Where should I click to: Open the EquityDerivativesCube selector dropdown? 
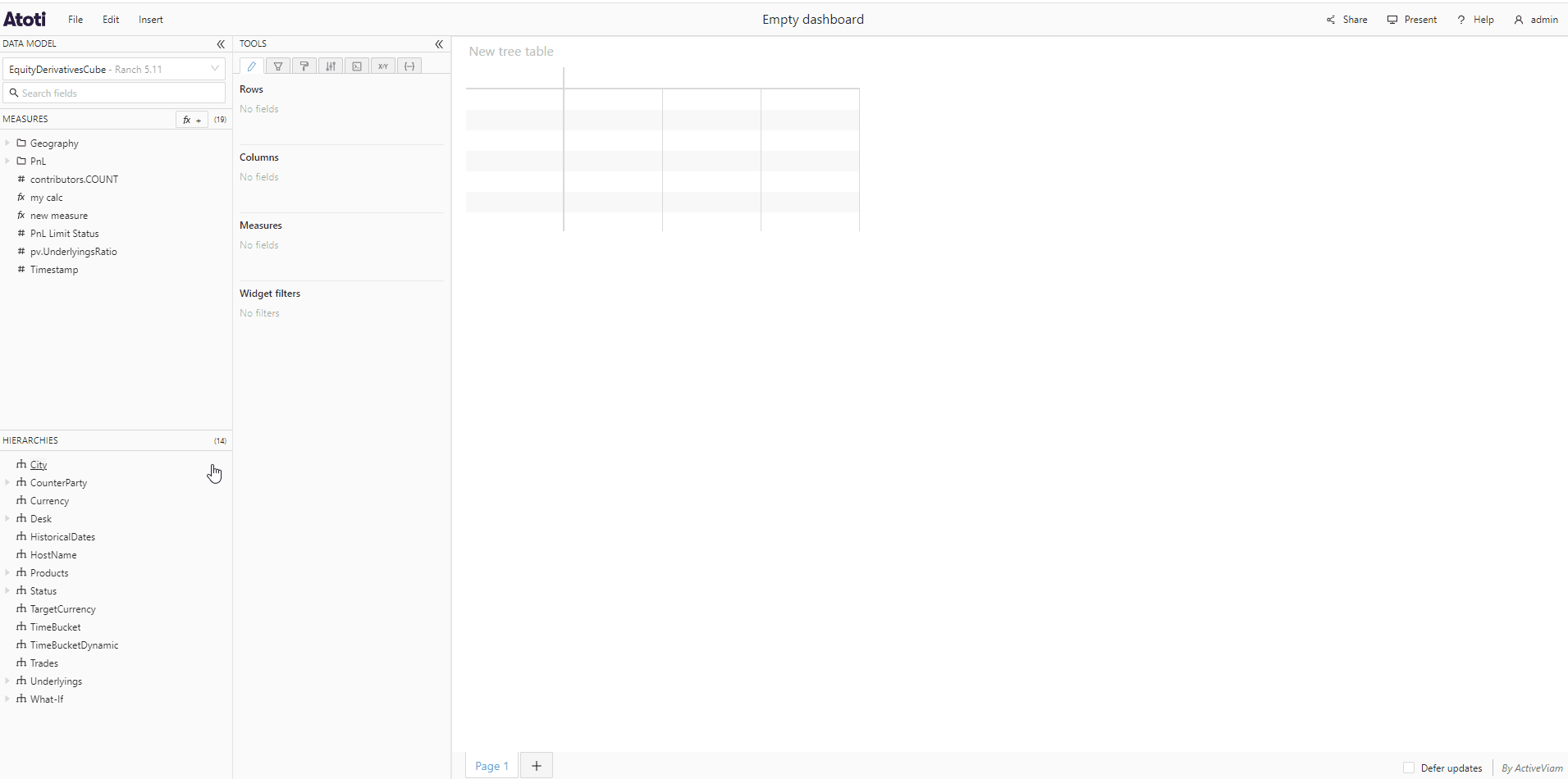coord(114,69)
